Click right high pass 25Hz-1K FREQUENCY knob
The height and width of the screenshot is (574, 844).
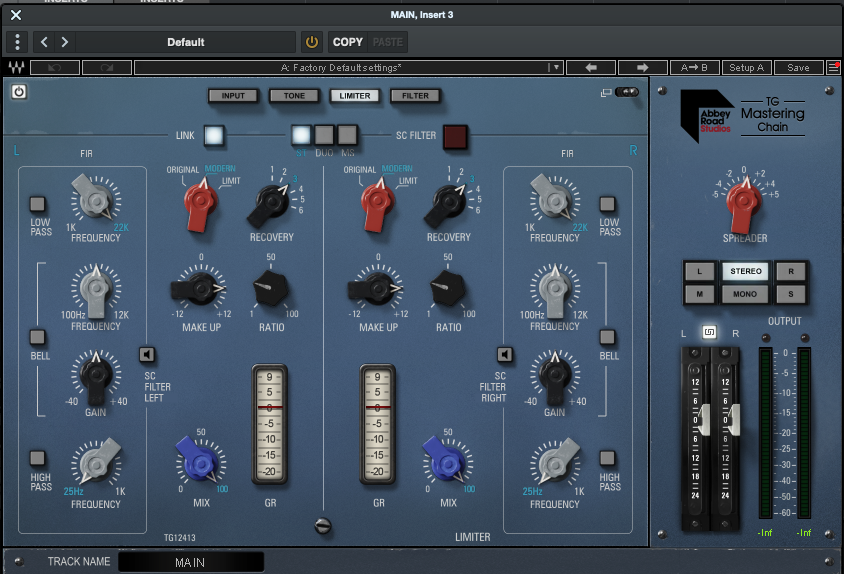pyautogui.click(x=555, y=464)
